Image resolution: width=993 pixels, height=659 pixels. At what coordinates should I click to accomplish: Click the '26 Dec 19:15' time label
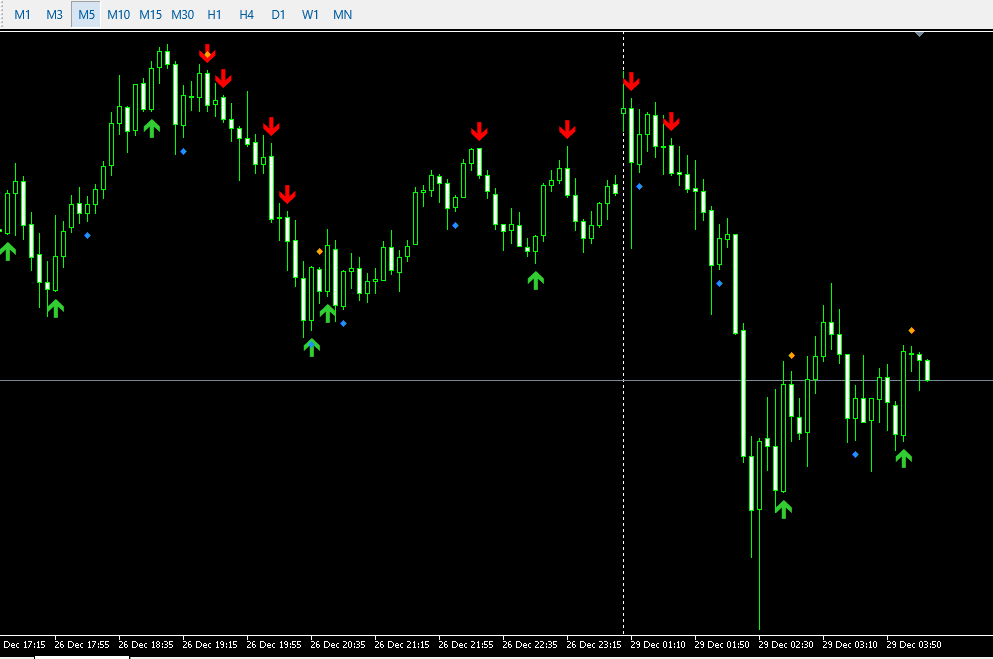pyautogui.click(x=210, y=644)
